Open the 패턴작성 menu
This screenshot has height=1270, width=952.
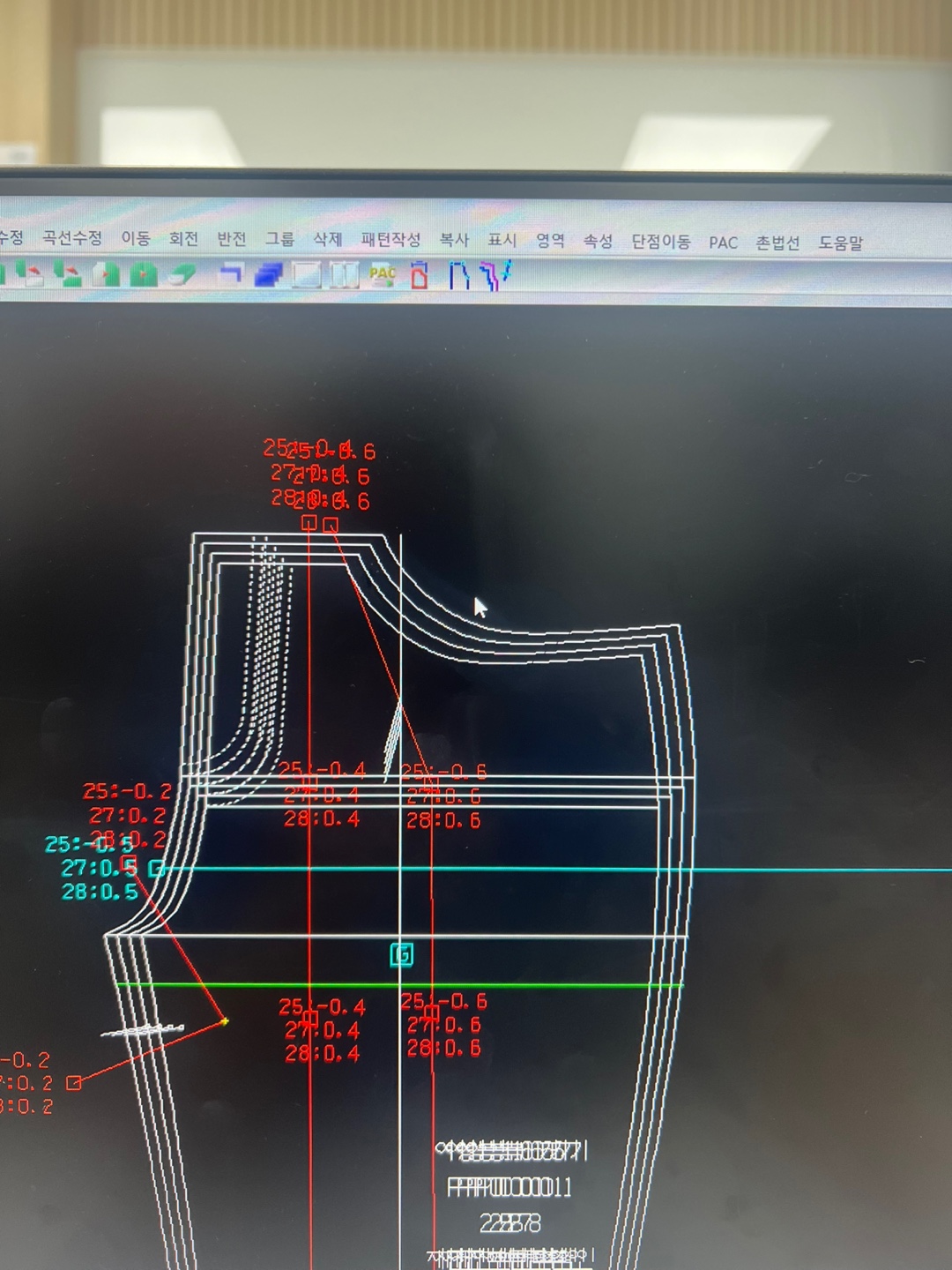[x=390, y=240]
